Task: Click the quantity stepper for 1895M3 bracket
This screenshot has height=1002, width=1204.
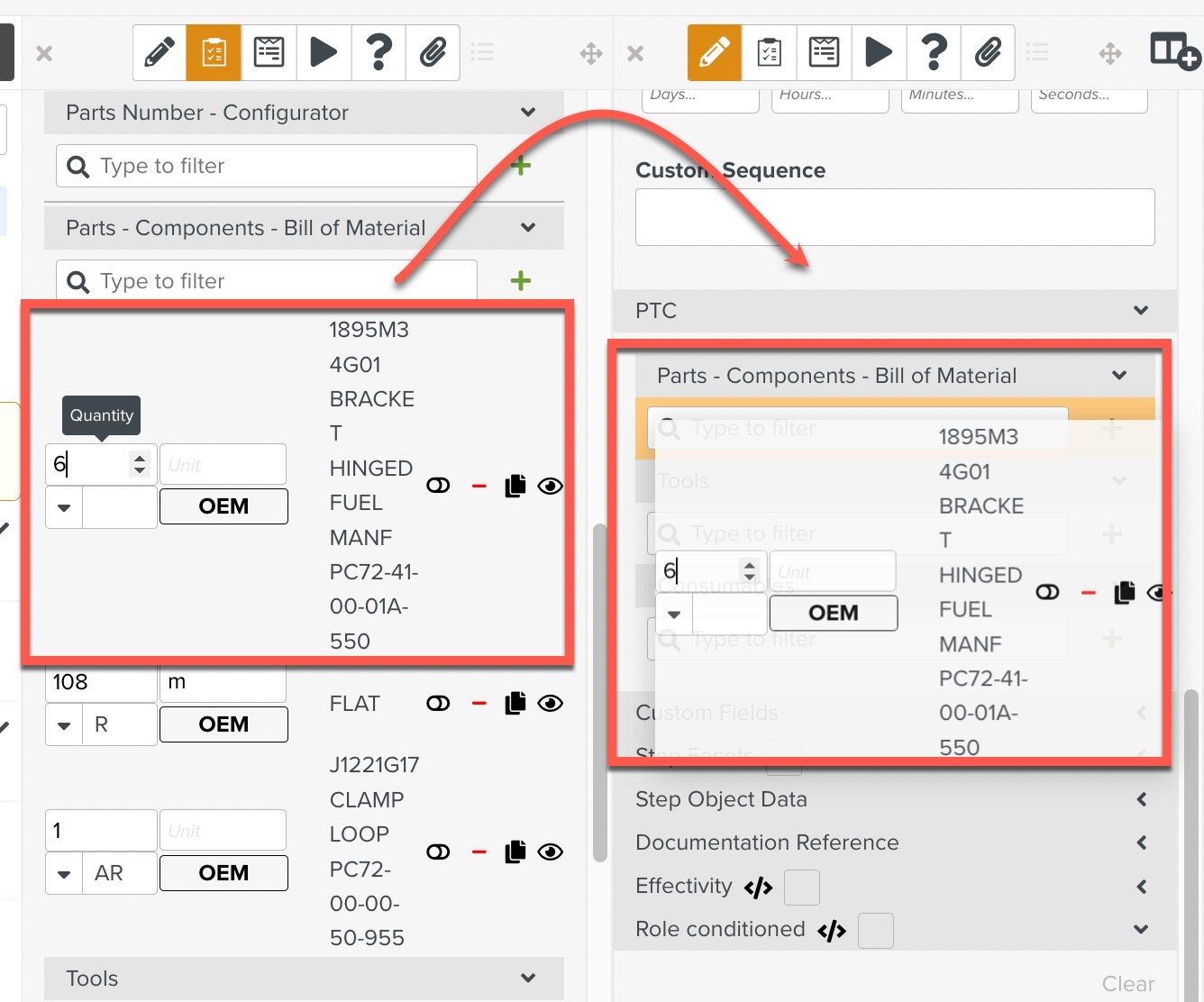Action: (139, 464)
